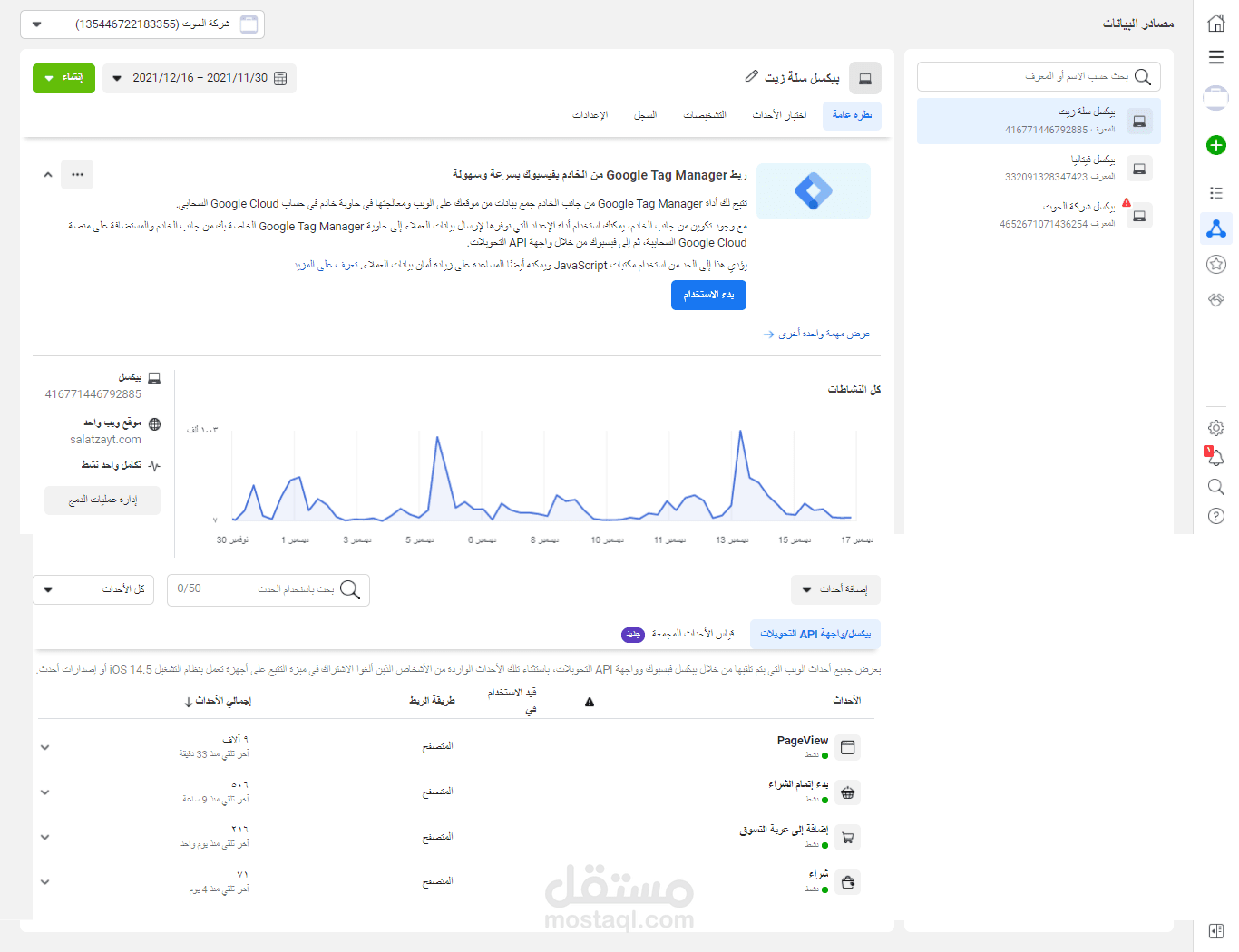Expand the PageView event row
This screenshot has width=1239, height=952.
[x=45, y=747]
